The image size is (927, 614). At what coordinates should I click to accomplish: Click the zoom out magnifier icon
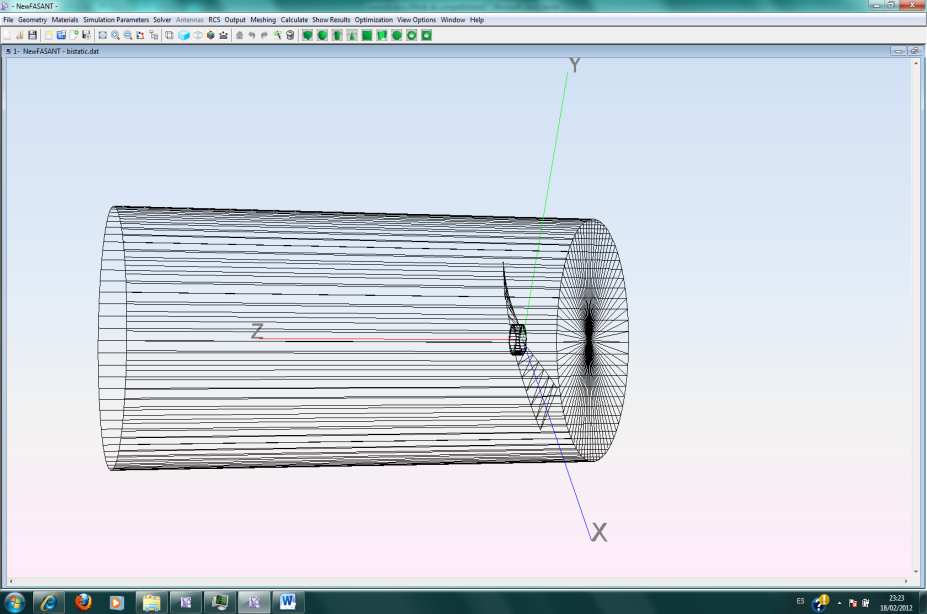coord(128,35)
